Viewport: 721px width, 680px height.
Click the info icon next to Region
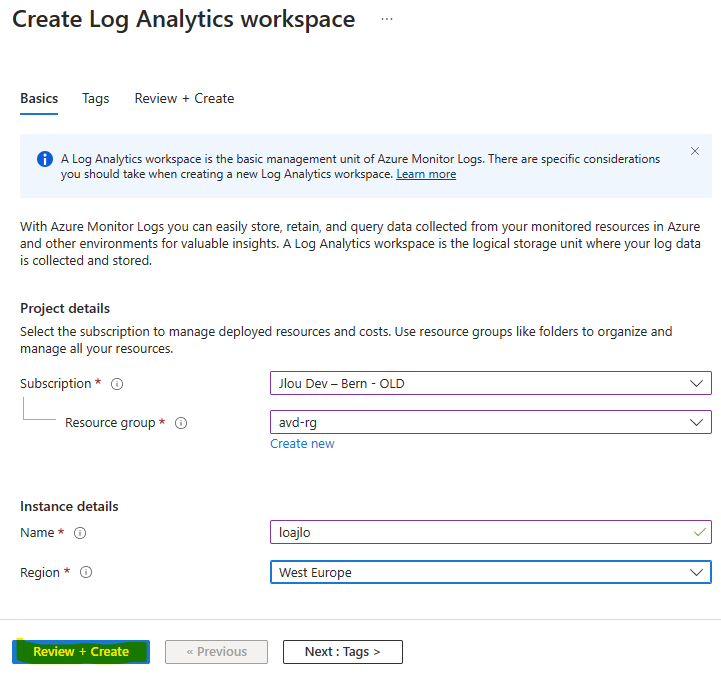click(x=86, y=573)
